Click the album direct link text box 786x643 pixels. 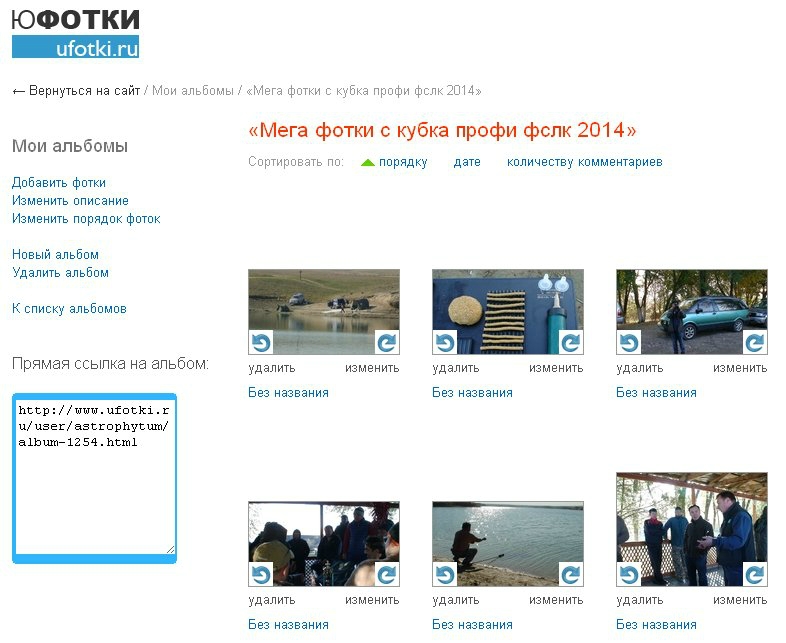click(94, 477)
